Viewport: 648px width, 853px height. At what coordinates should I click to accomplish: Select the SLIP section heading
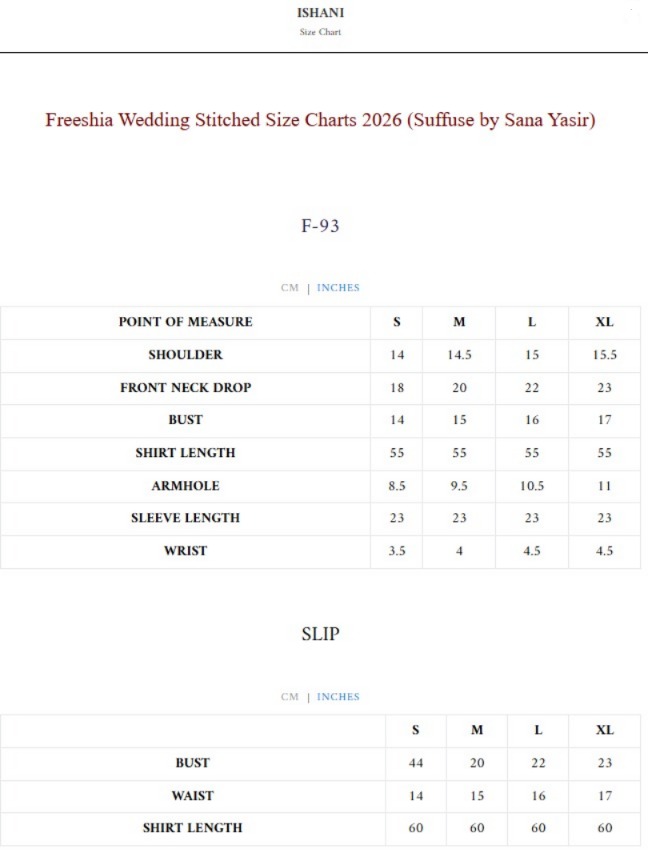tap(320, 634)
